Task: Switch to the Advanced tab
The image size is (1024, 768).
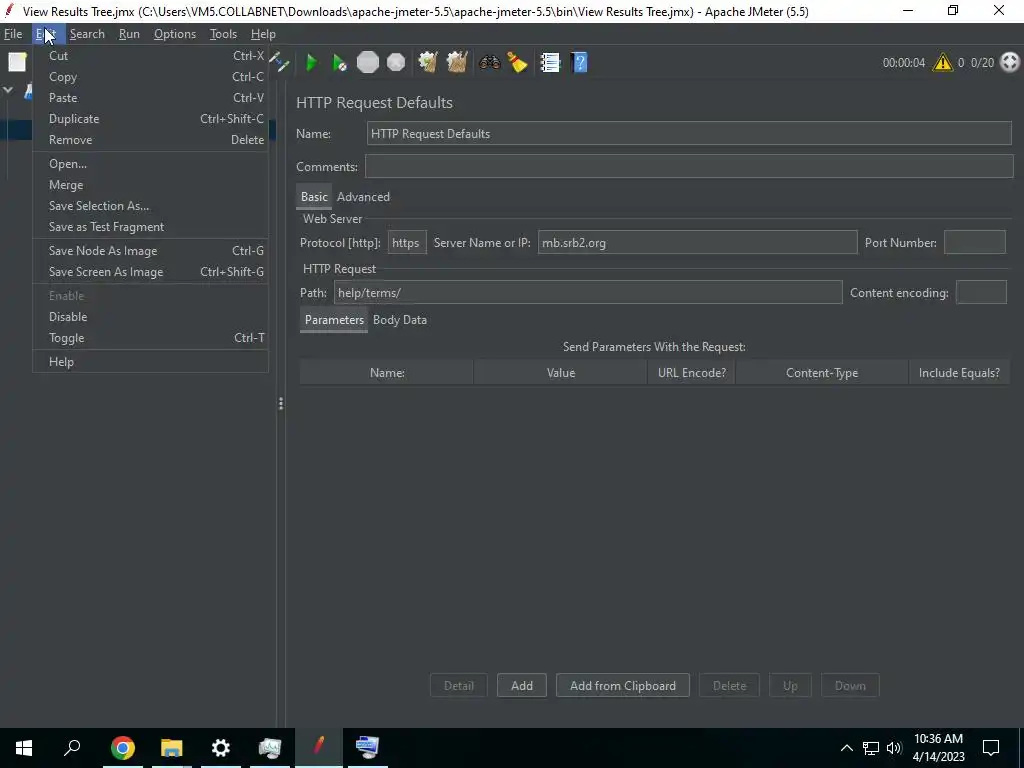Action: [x=363, y=197]
